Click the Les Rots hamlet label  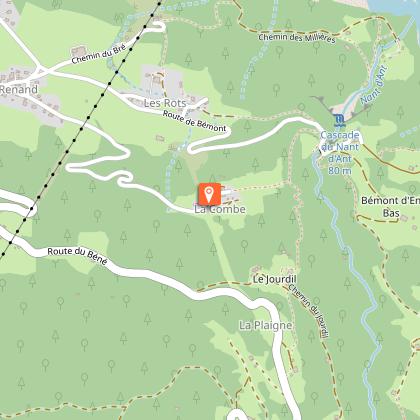[165, 103]
